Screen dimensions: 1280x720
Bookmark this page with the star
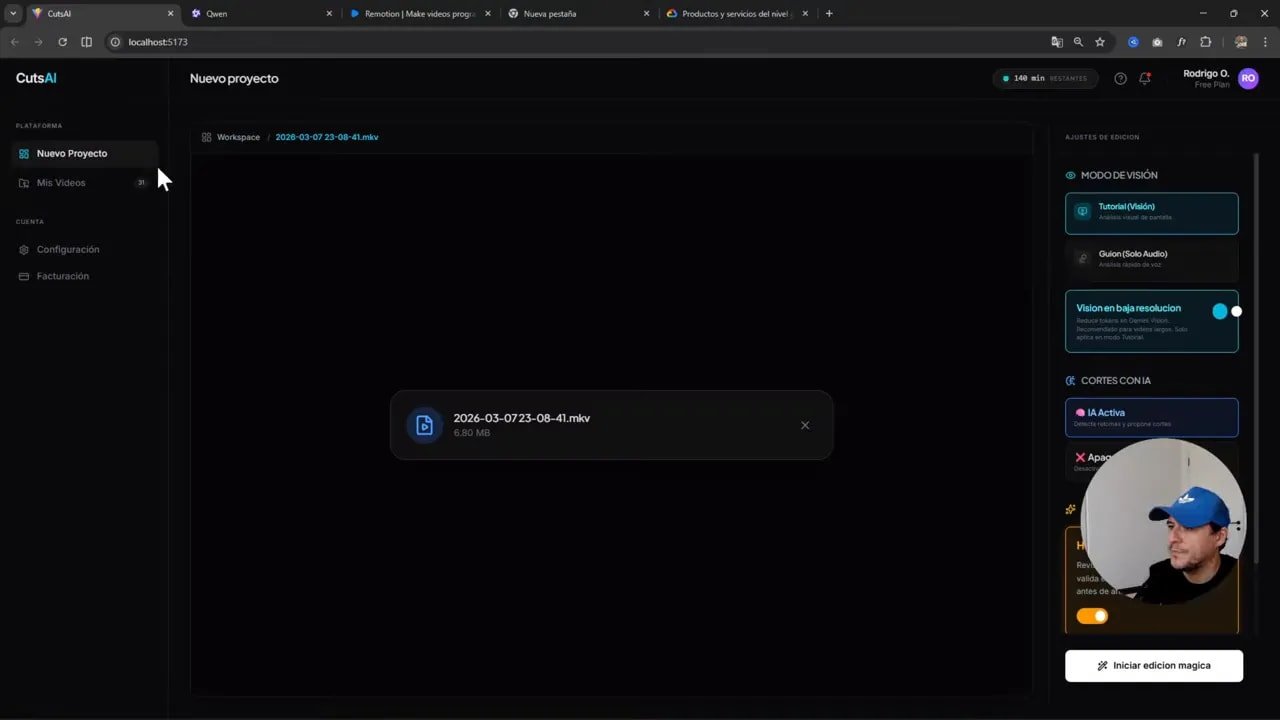pyautogui.click(x=1100, y=42)
